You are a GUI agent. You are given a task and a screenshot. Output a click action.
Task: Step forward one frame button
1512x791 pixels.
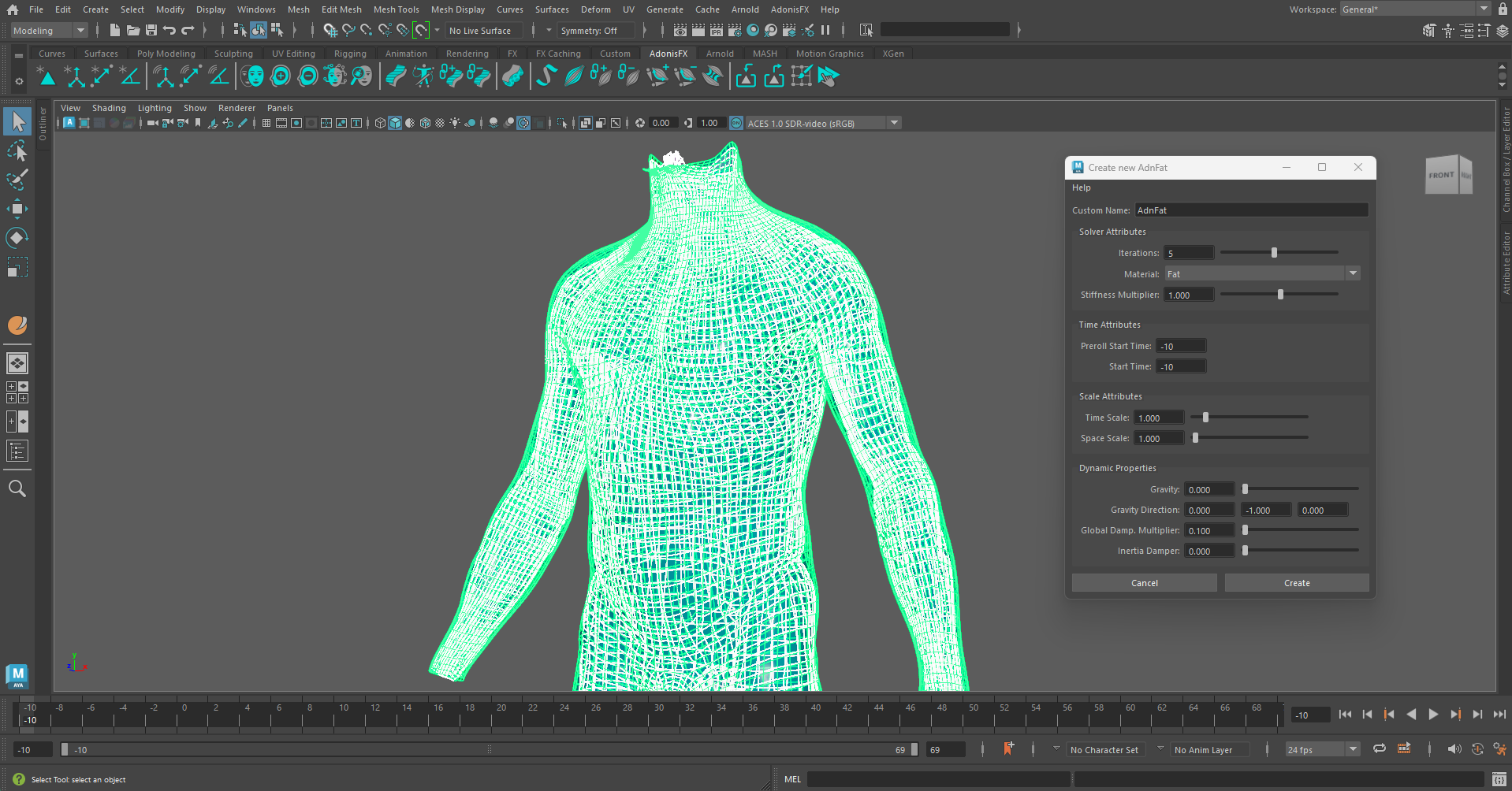1477,715
